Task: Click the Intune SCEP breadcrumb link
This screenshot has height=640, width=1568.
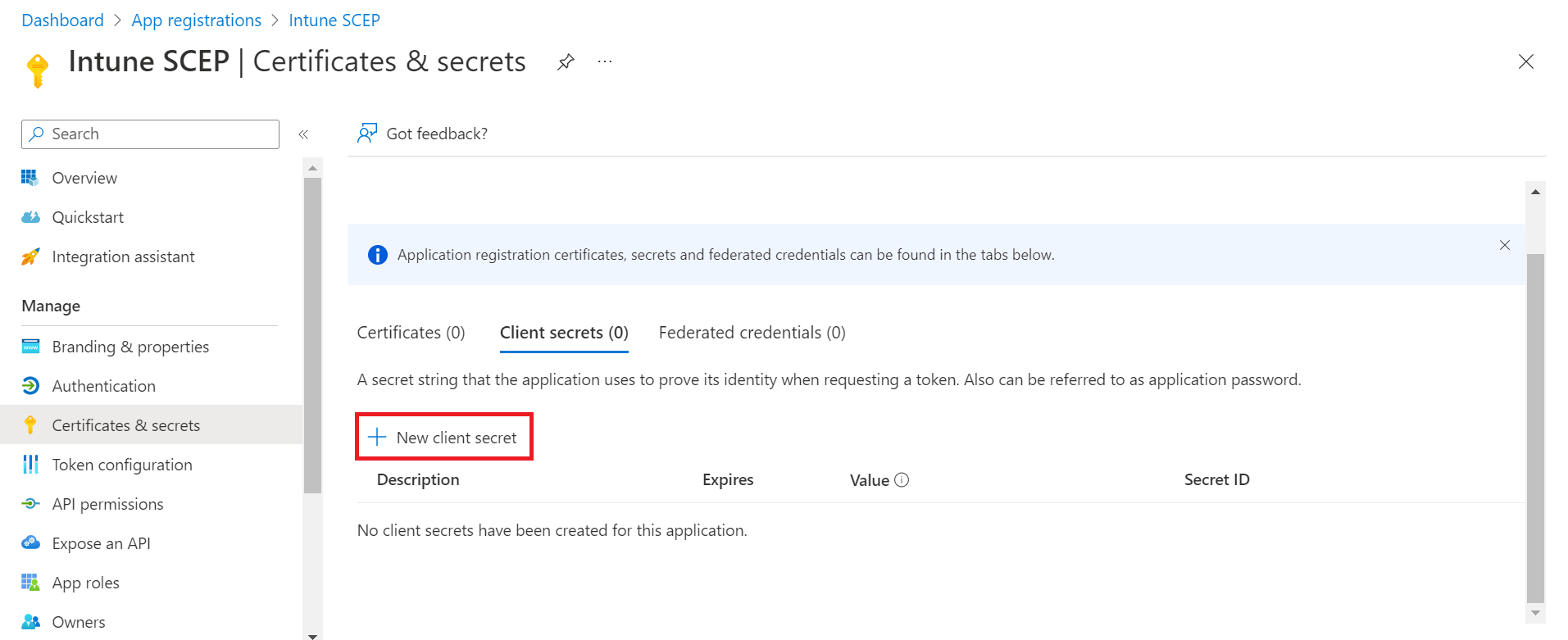Action: (334, 20)
